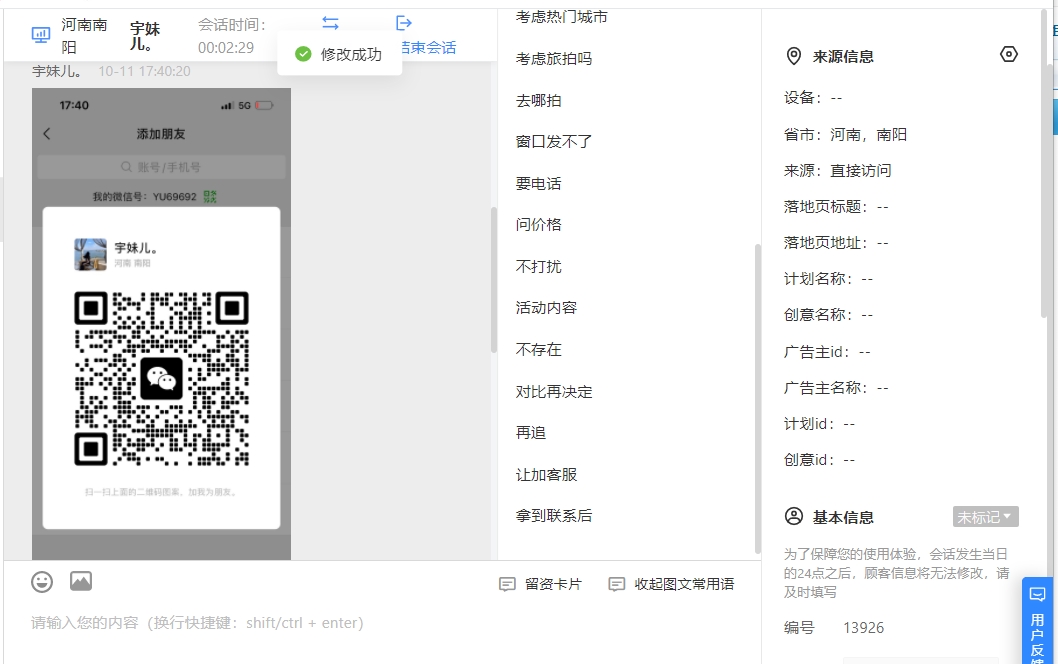
Task: Click the send image icon
Action: coord(81,581)
